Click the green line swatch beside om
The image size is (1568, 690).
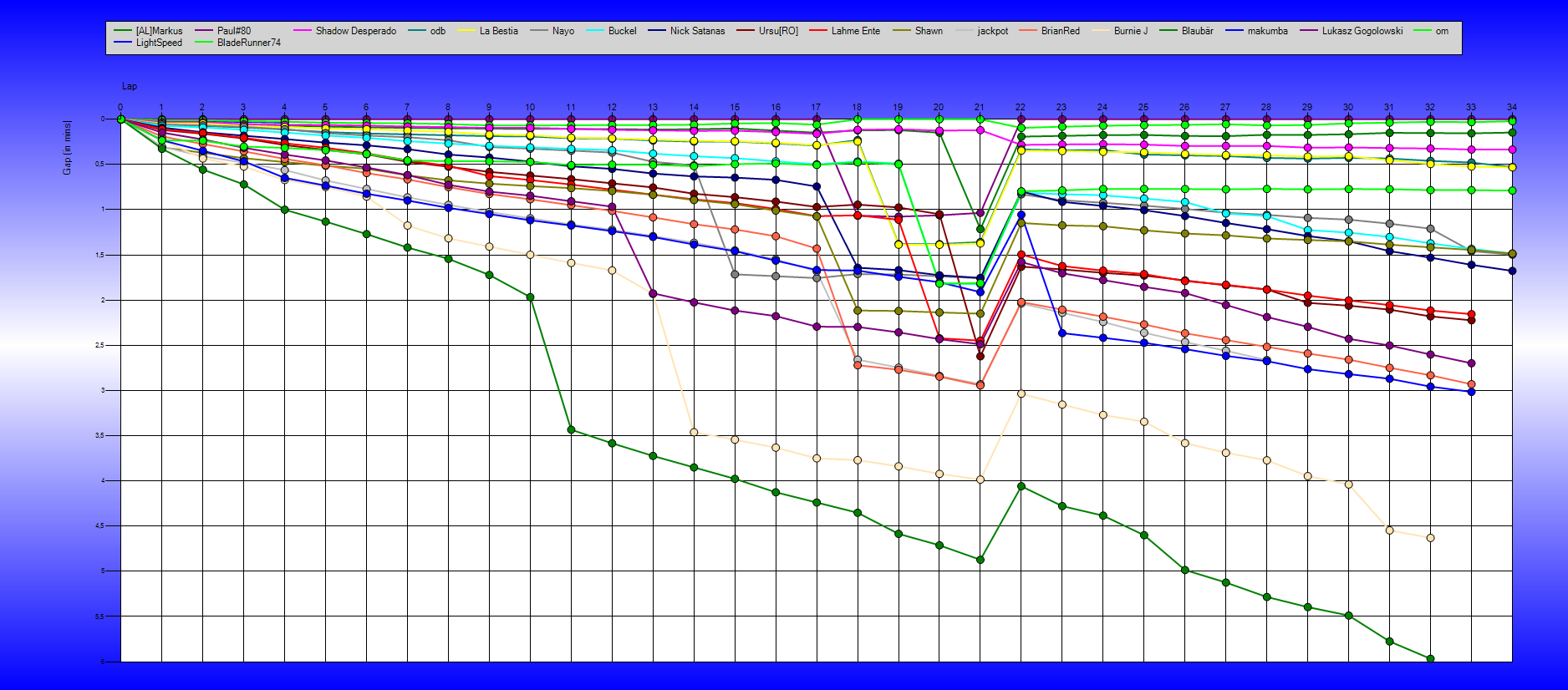click(1422, 31)
